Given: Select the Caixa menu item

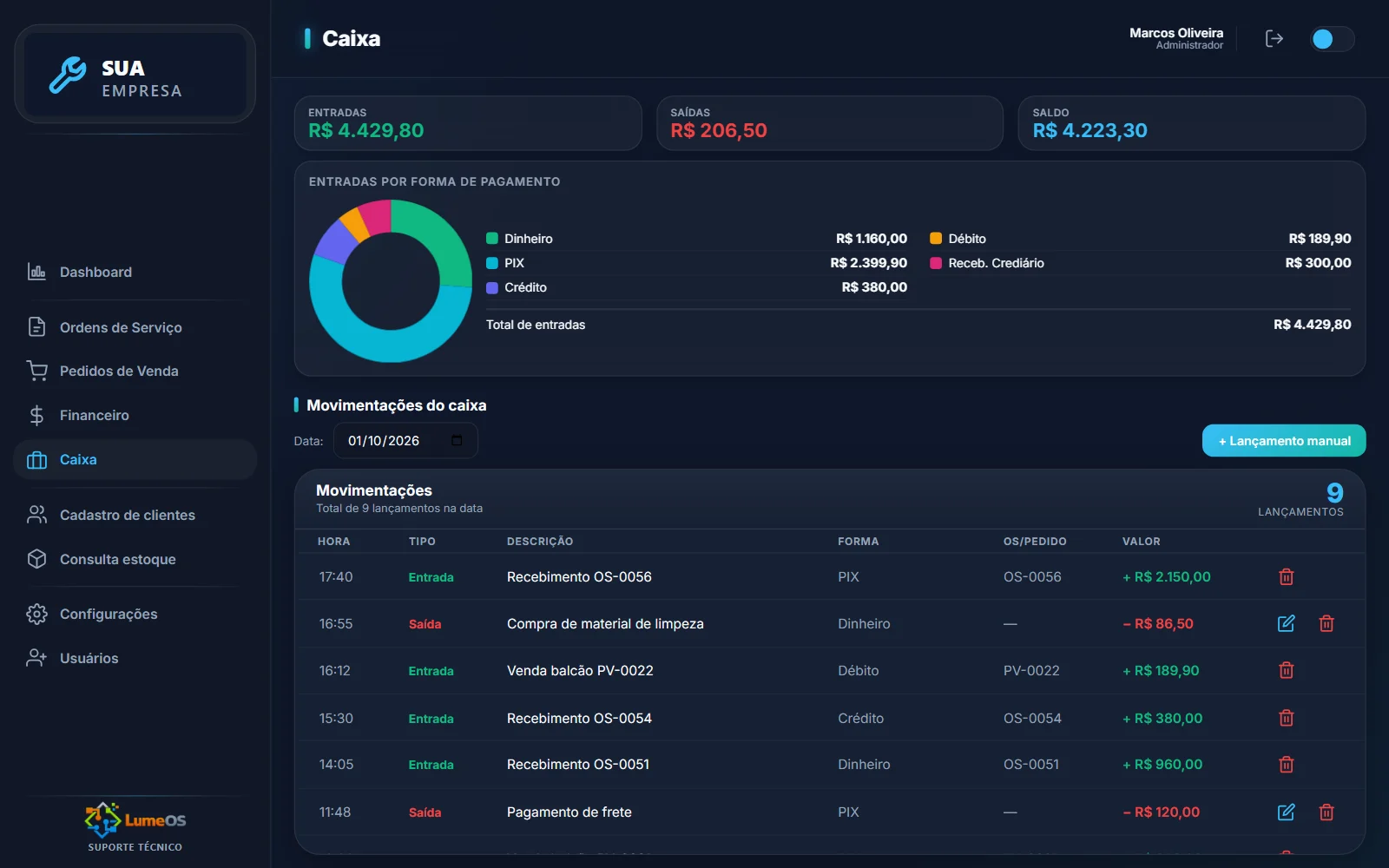Looking at the screenshot, I should click(135, 460).
